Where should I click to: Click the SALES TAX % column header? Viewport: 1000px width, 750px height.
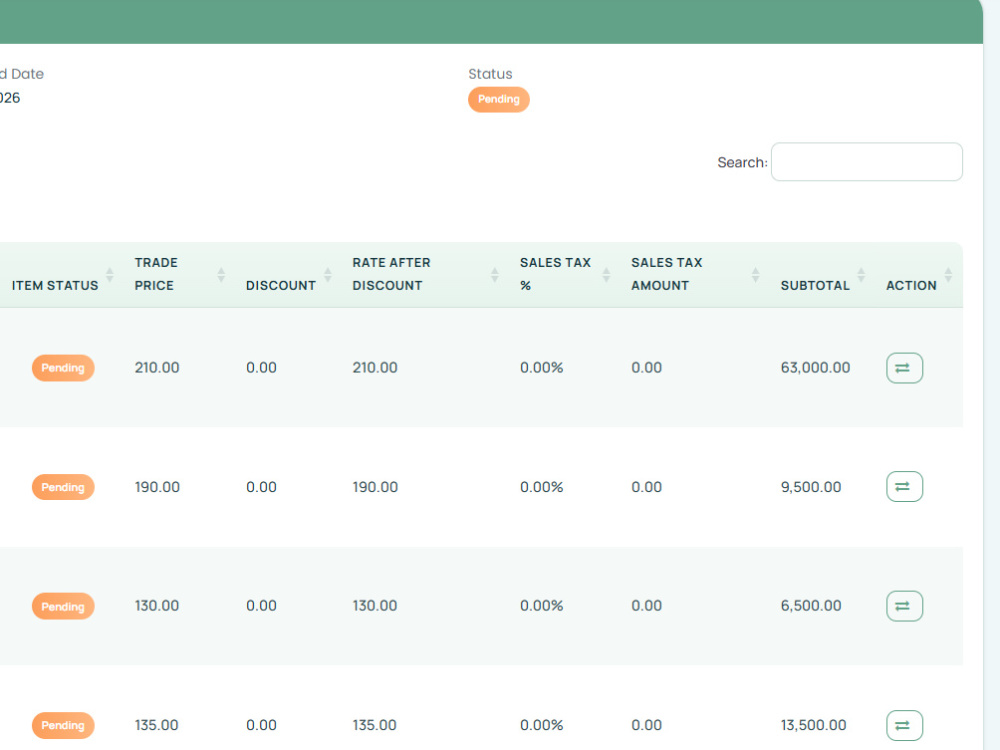555,274
